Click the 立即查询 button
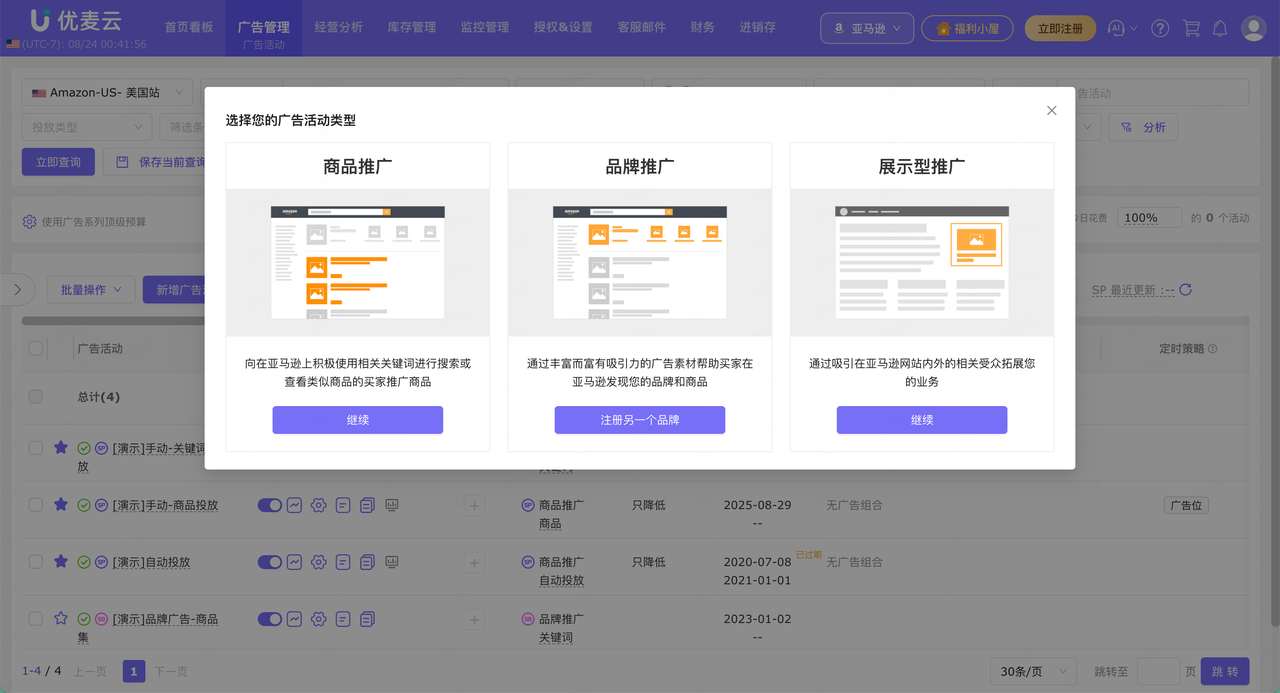Image resolution: width=1280 pixels, height=693 pixels. pos(58,162)
